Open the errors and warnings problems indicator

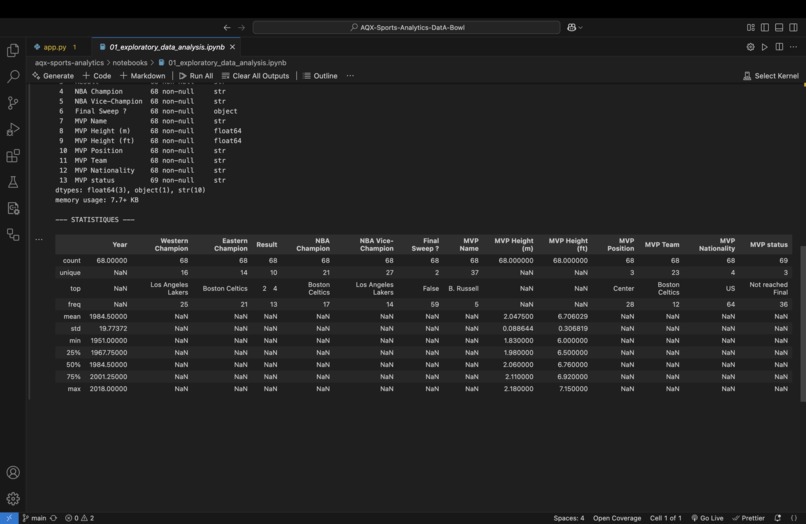click(79, 518)
